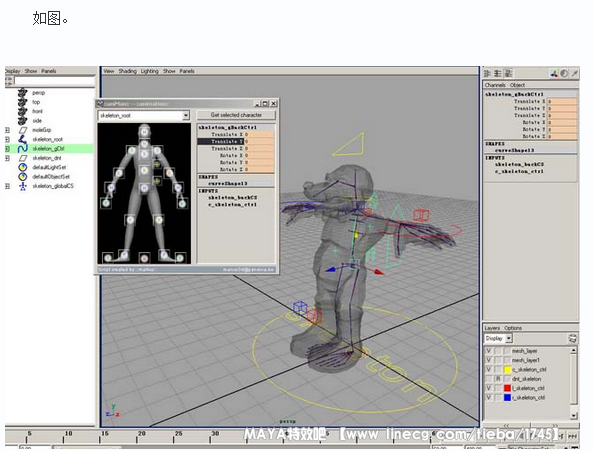Open the viewport View menu
This screenshot has height=451, width=593.
click(x=109, y=71)
